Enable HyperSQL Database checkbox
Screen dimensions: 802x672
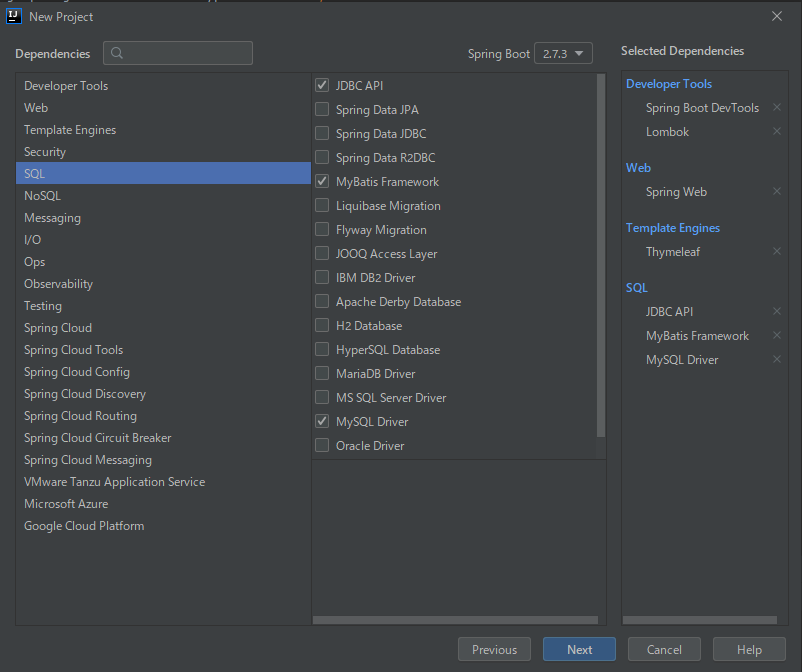click(x=322, y=349)
